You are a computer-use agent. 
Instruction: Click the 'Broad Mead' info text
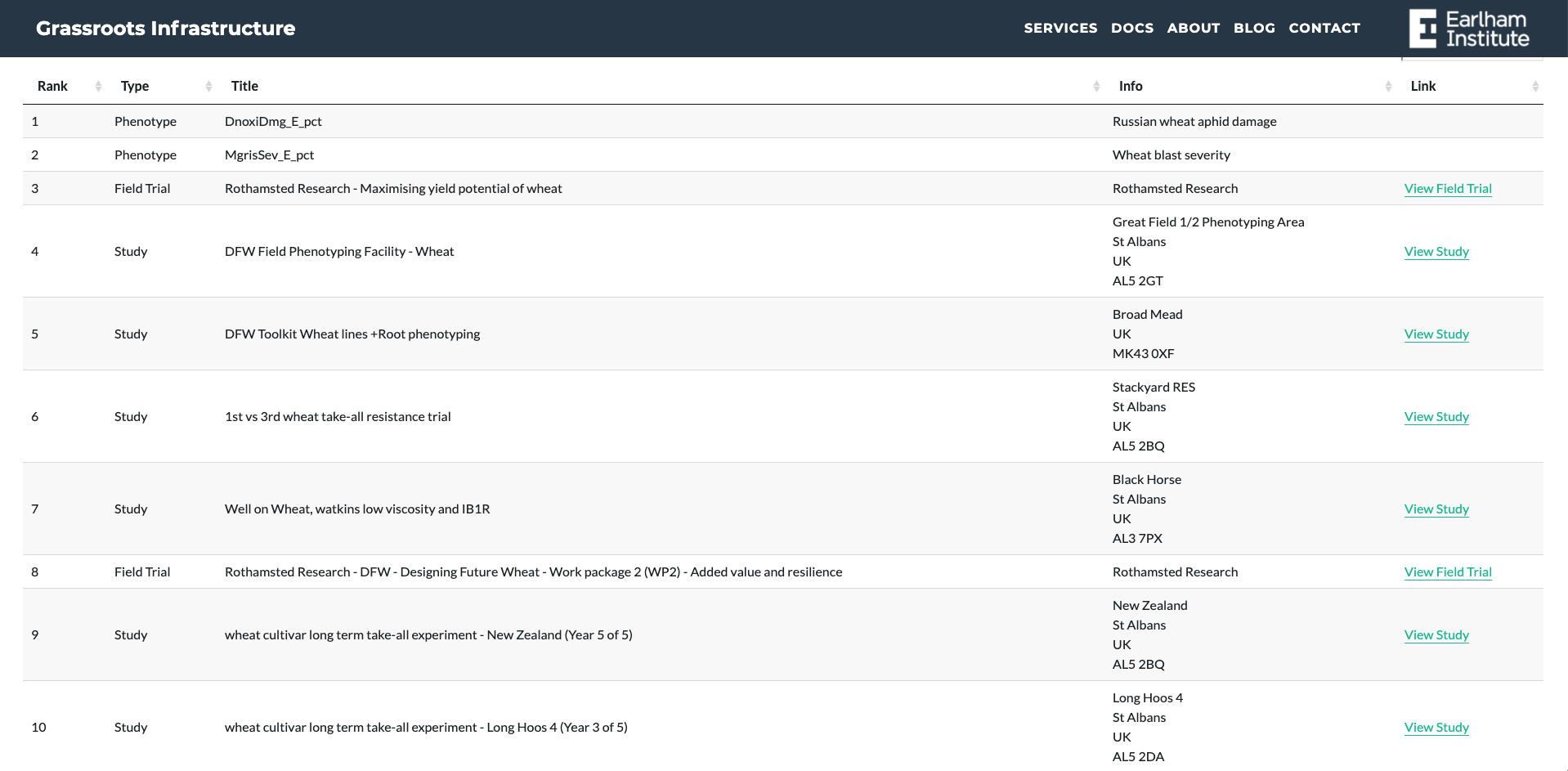pyautogui.click(x=1148, y=314)
